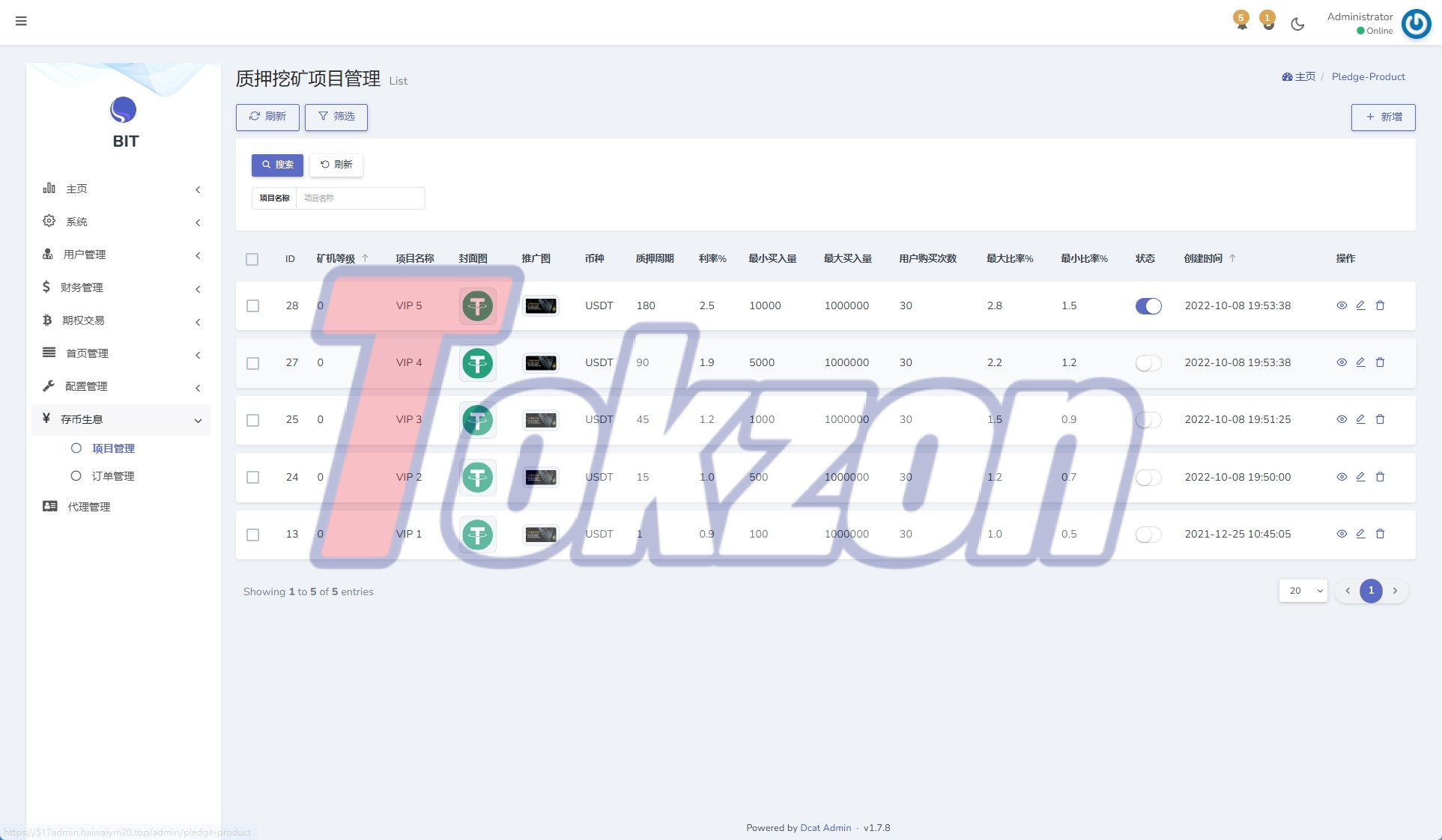Screen dimensions: 1442x840
Task: Focus the 项目名称 search input field
Action: point(360,198)
